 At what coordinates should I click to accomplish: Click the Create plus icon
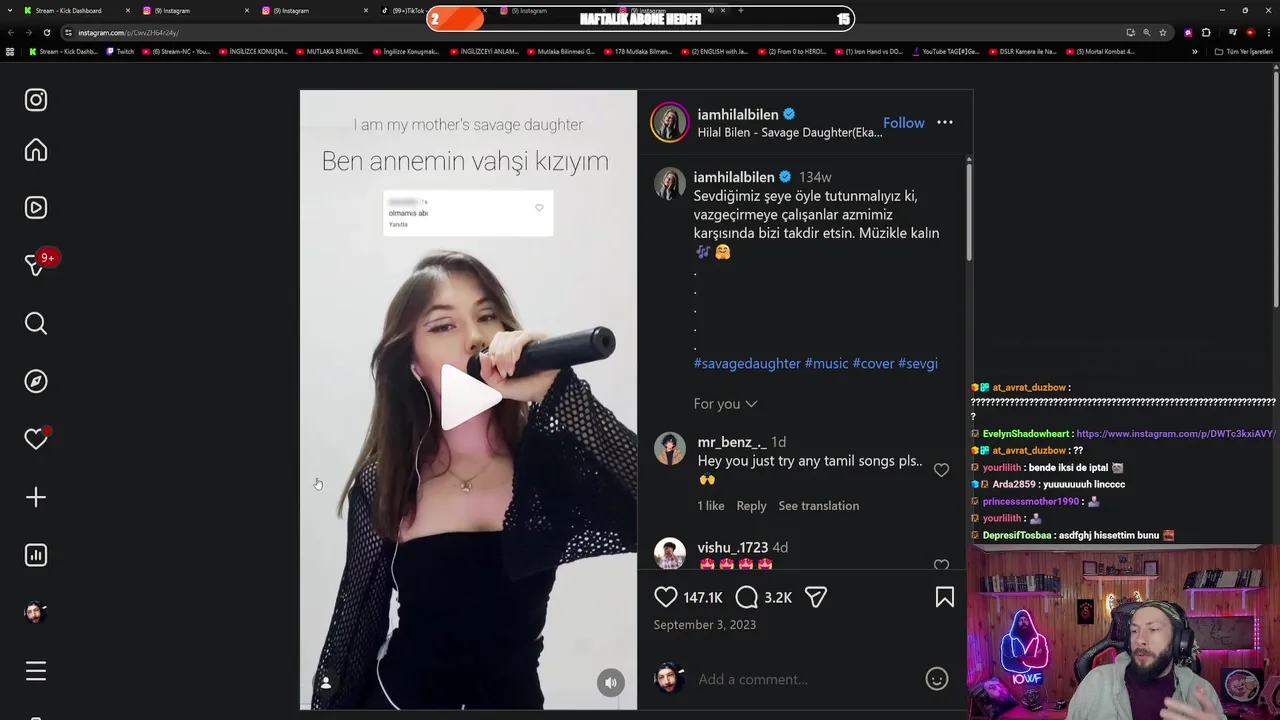point(36,497)
